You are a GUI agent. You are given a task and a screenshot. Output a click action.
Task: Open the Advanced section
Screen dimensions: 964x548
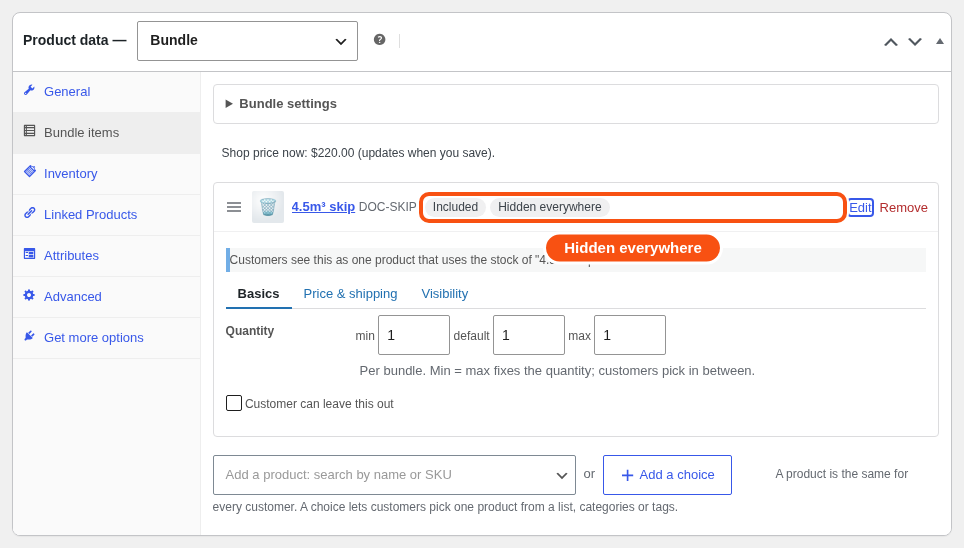point(106,297)
